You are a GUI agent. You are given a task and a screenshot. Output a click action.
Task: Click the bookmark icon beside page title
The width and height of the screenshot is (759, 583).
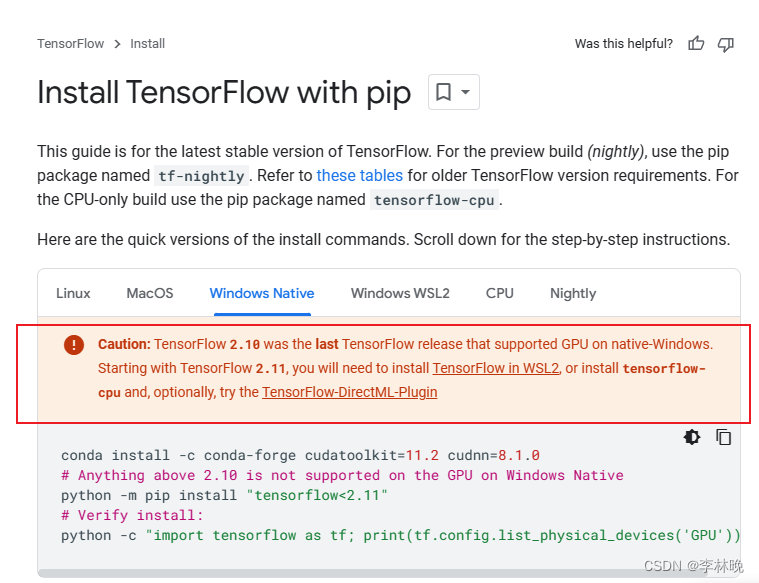point(443,92)
